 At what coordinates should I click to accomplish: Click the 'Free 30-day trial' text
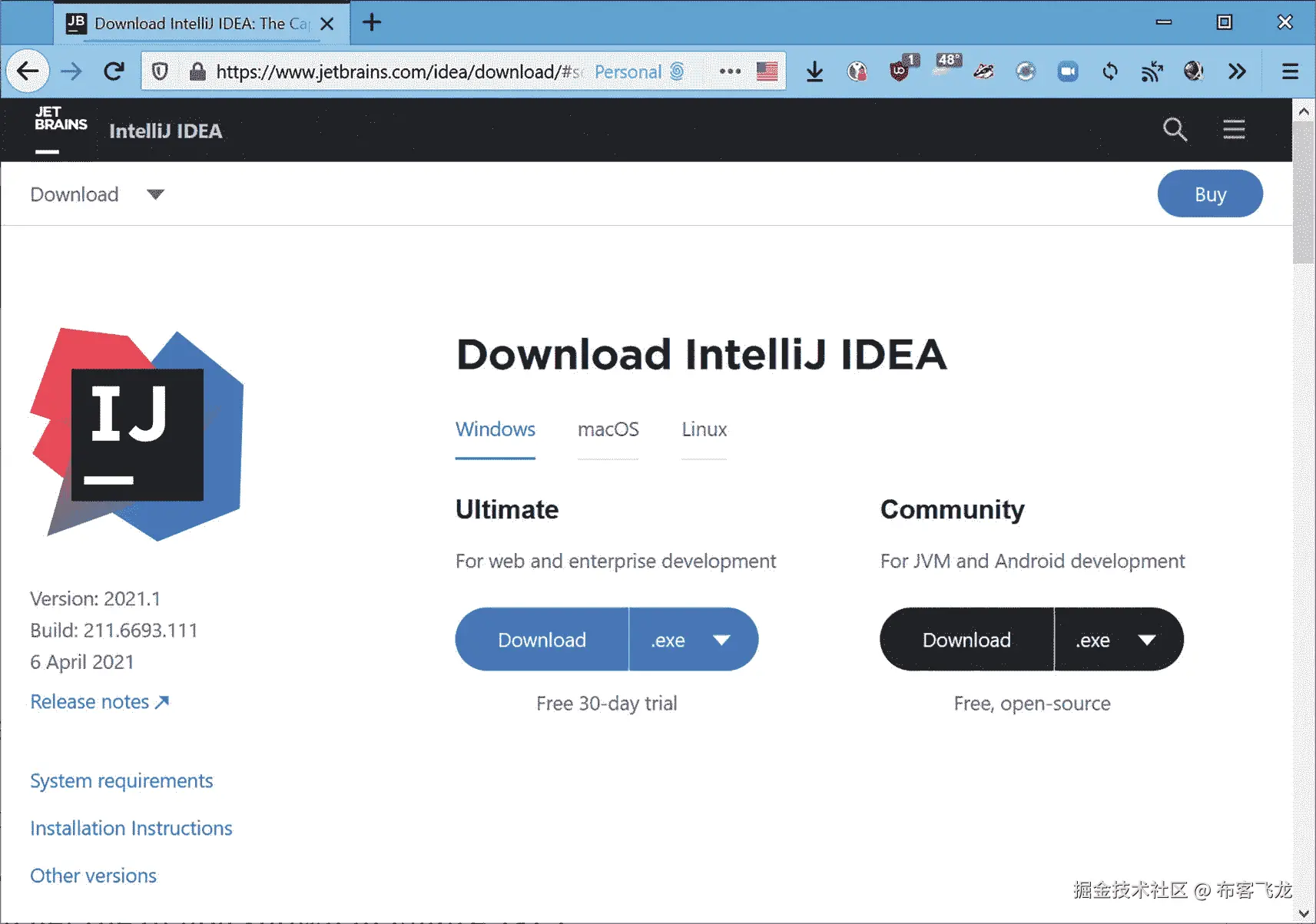(x=607, y=704)
